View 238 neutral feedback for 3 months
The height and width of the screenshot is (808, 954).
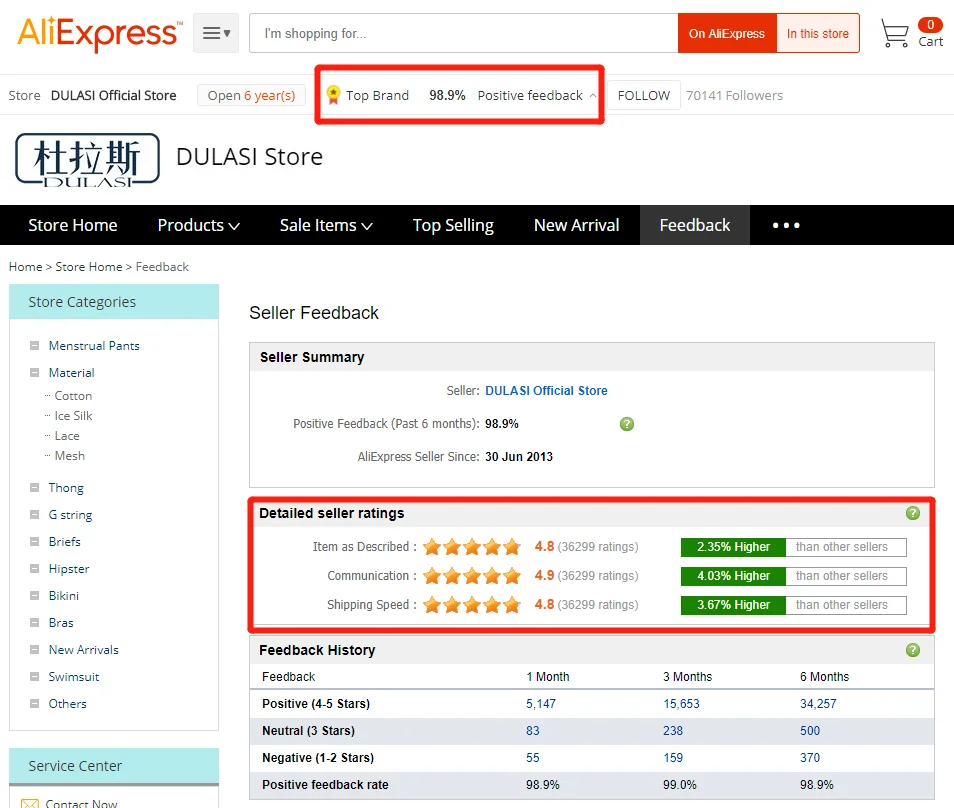click(x=673, y=731)
